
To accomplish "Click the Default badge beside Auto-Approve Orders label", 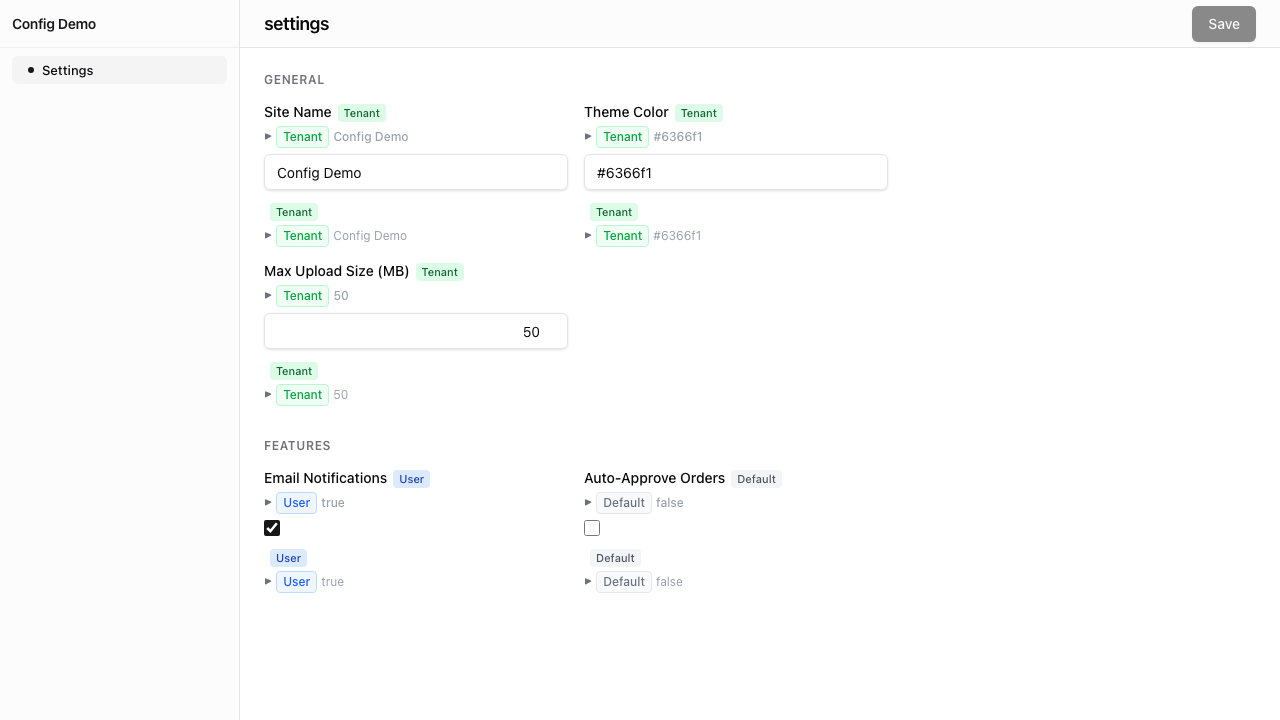I will (x=756, y=479).
